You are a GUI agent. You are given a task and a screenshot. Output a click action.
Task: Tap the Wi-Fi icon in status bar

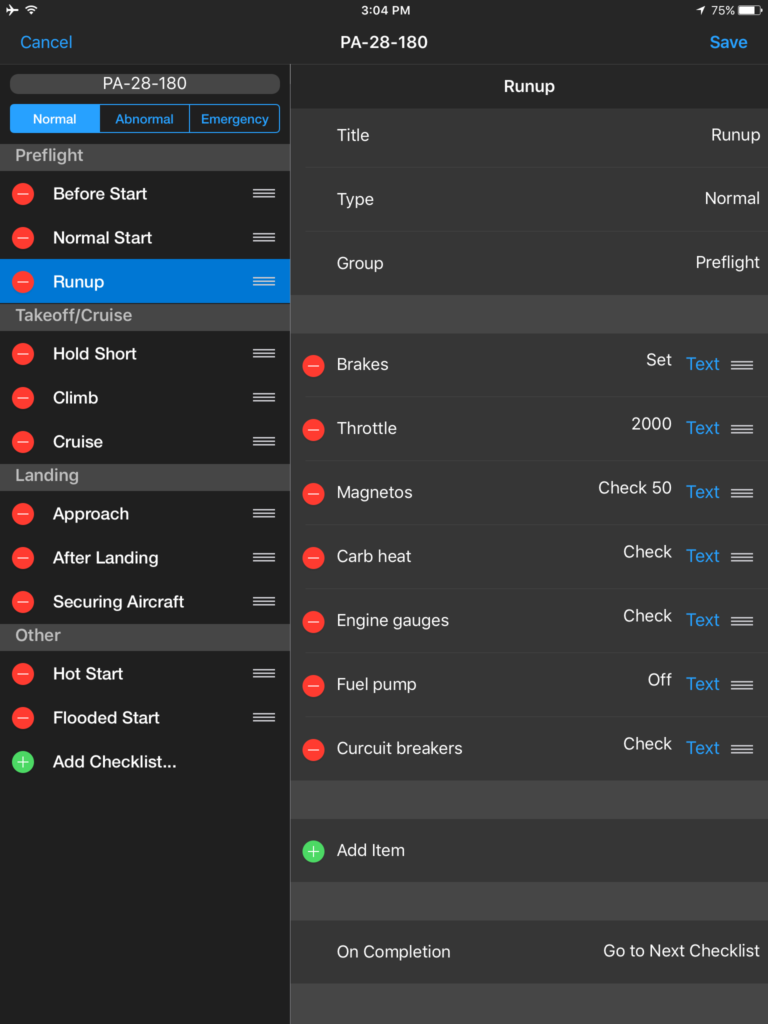click(31, 10)
